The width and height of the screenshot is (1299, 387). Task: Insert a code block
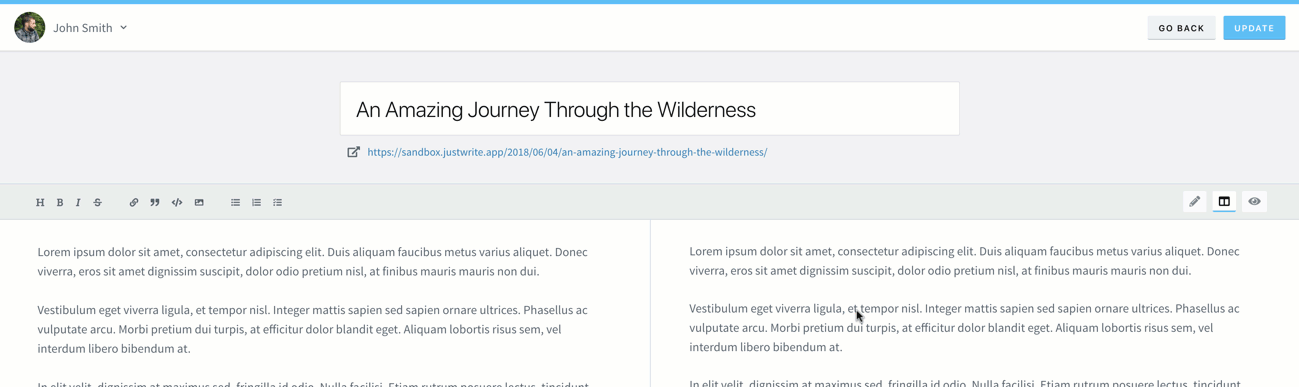tap(177, 202)
